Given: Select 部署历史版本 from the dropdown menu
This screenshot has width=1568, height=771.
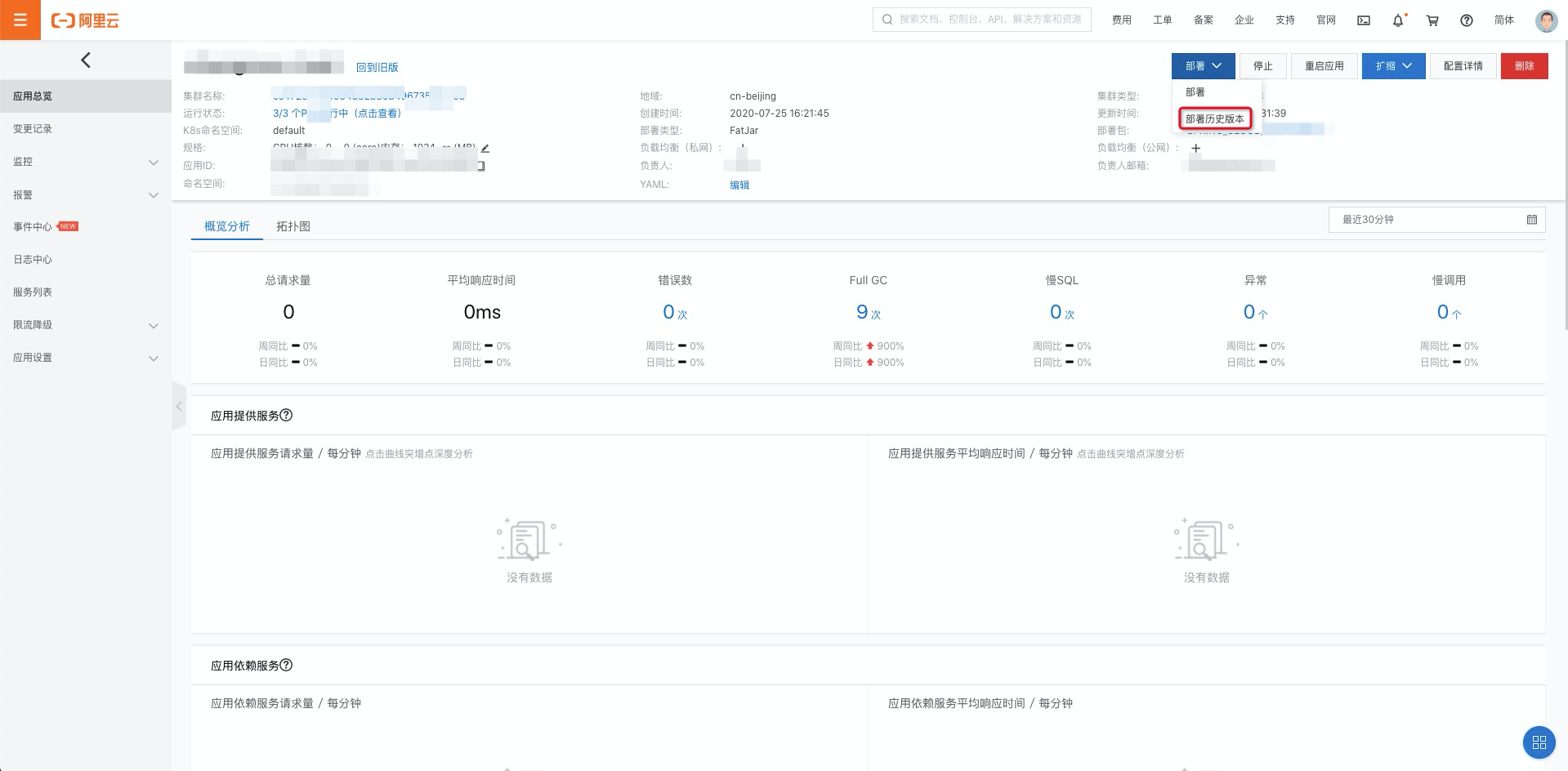Looking at the screenshot, I should [x=1215, y=119].
